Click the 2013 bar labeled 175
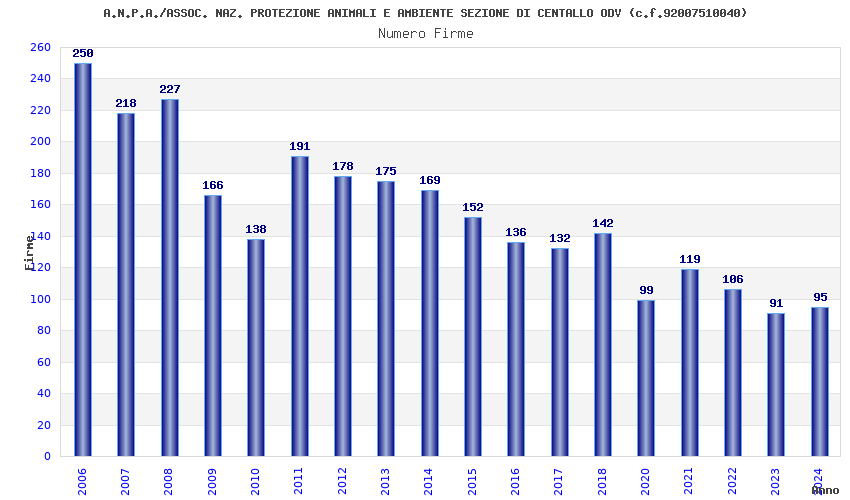This screenshot has width=850, height=500. tap(386, 319)
